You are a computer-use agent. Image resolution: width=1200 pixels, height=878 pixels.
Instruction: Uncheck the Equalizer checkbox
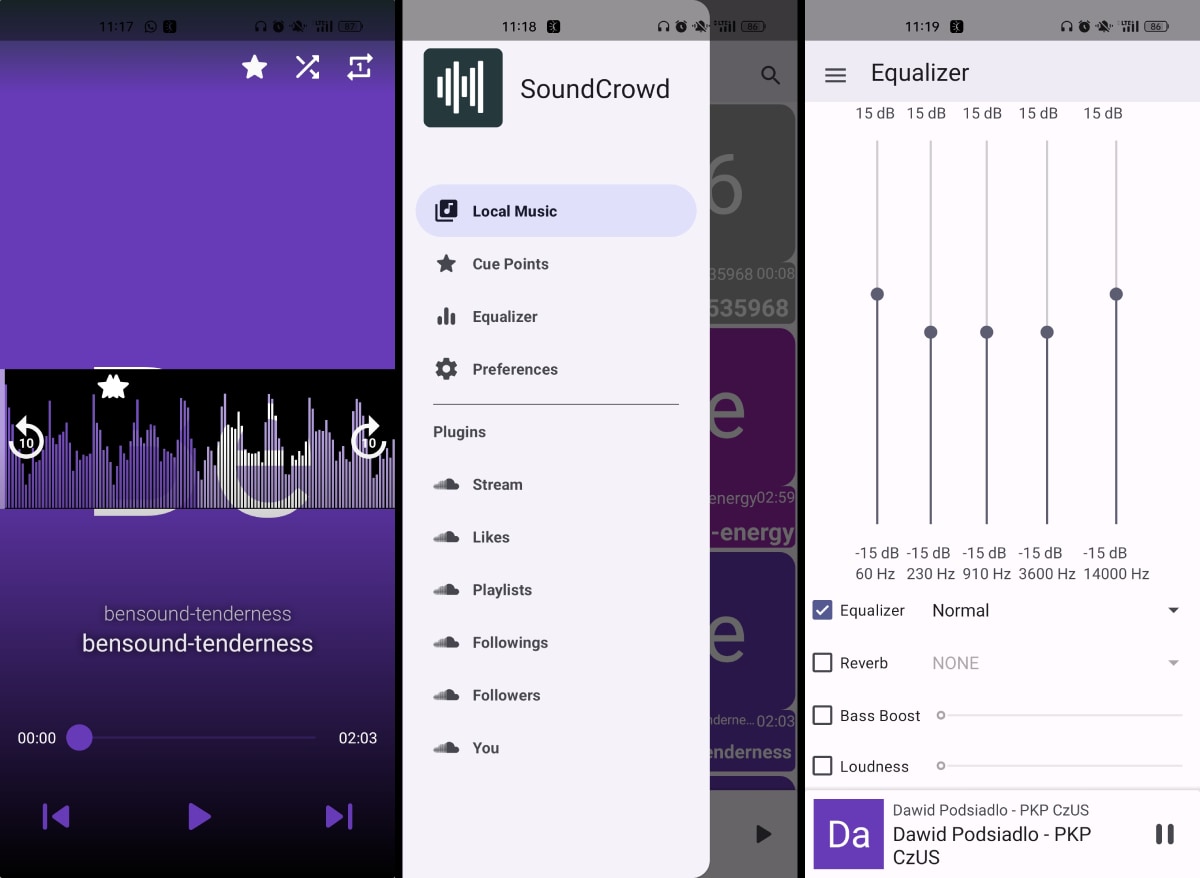click(822, 610)
